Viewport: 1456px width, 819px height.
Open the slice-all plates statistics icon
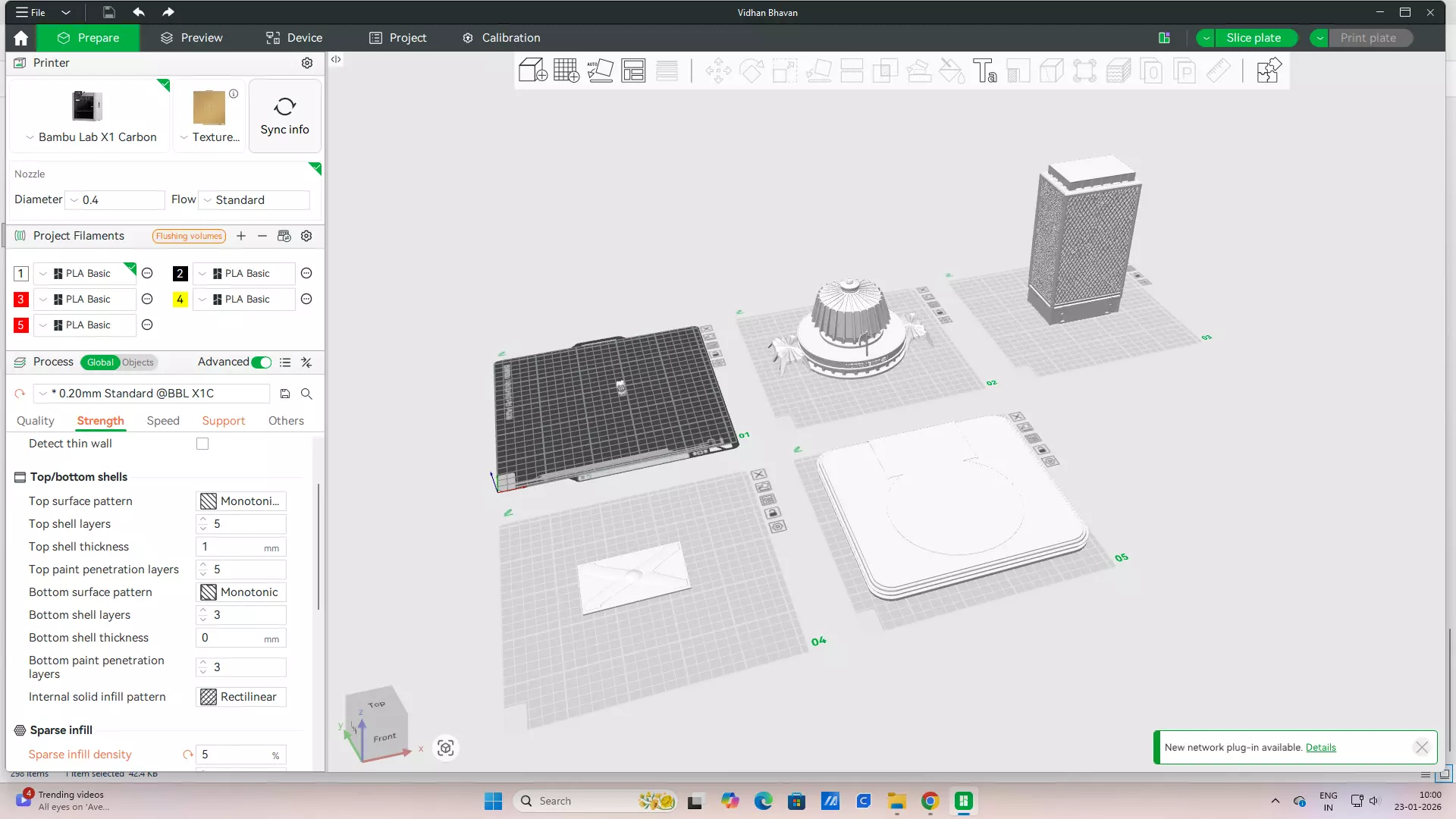(1165, 38)
